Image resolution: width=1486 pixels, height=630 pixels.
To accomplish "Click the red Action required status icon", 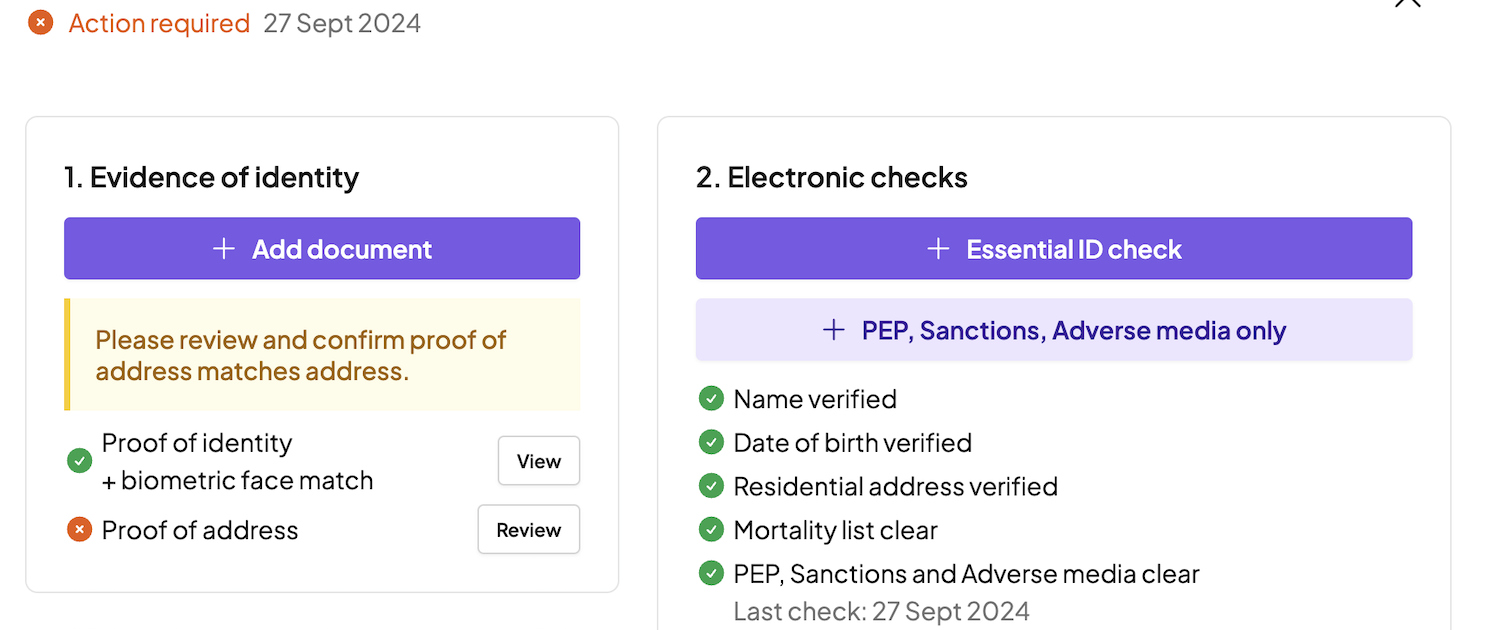I will point(41,23).
